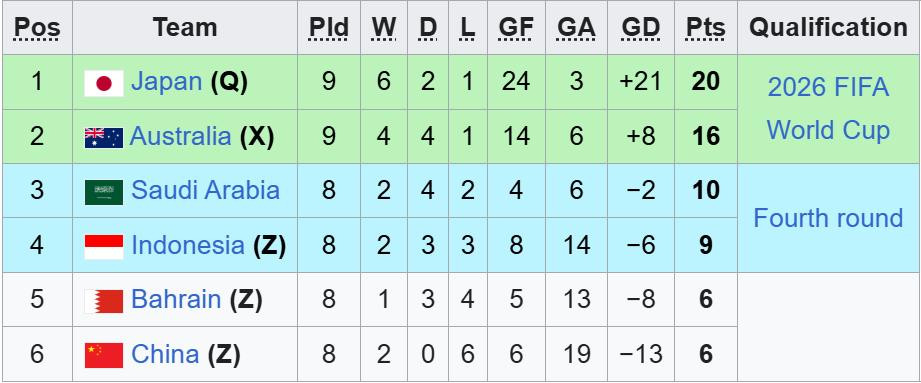Viewport: 921px width, 383px height.
Task: Click the China flag icon
Action: [x=104, y=355]
